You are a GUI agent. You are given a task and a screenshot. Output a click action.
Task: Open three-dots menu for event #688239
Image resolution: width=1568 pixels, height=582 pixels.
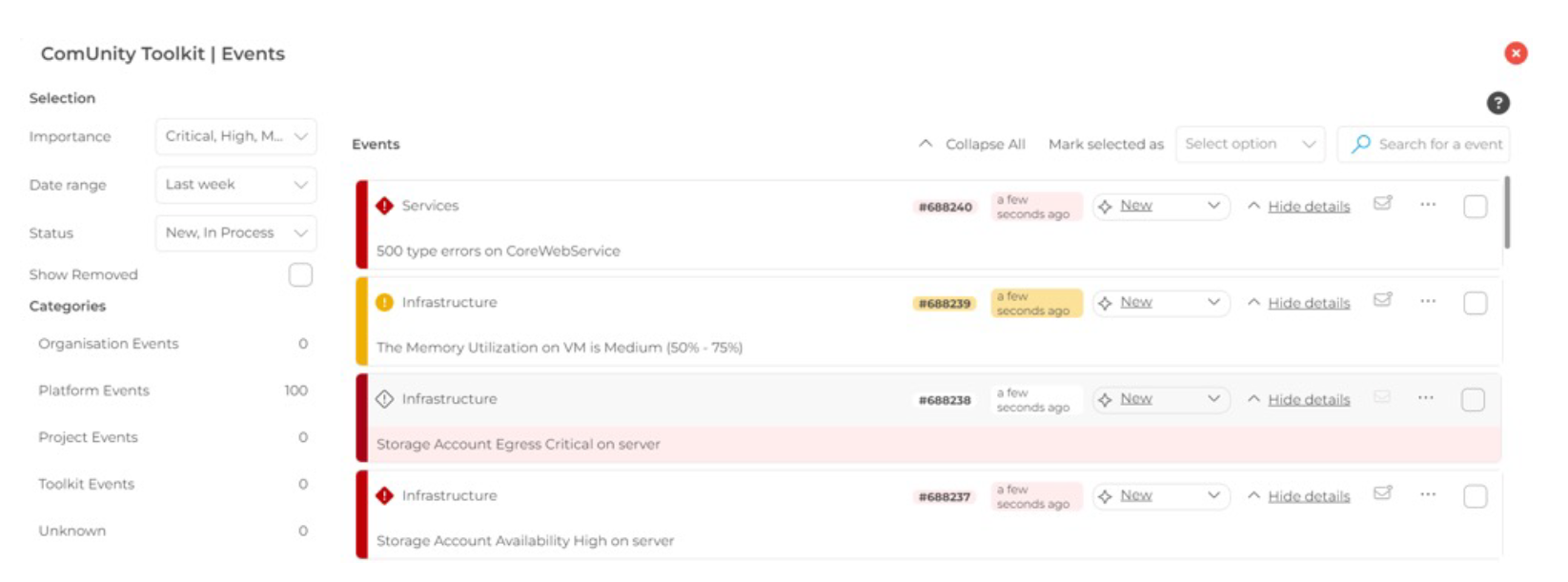point(1427,301)
